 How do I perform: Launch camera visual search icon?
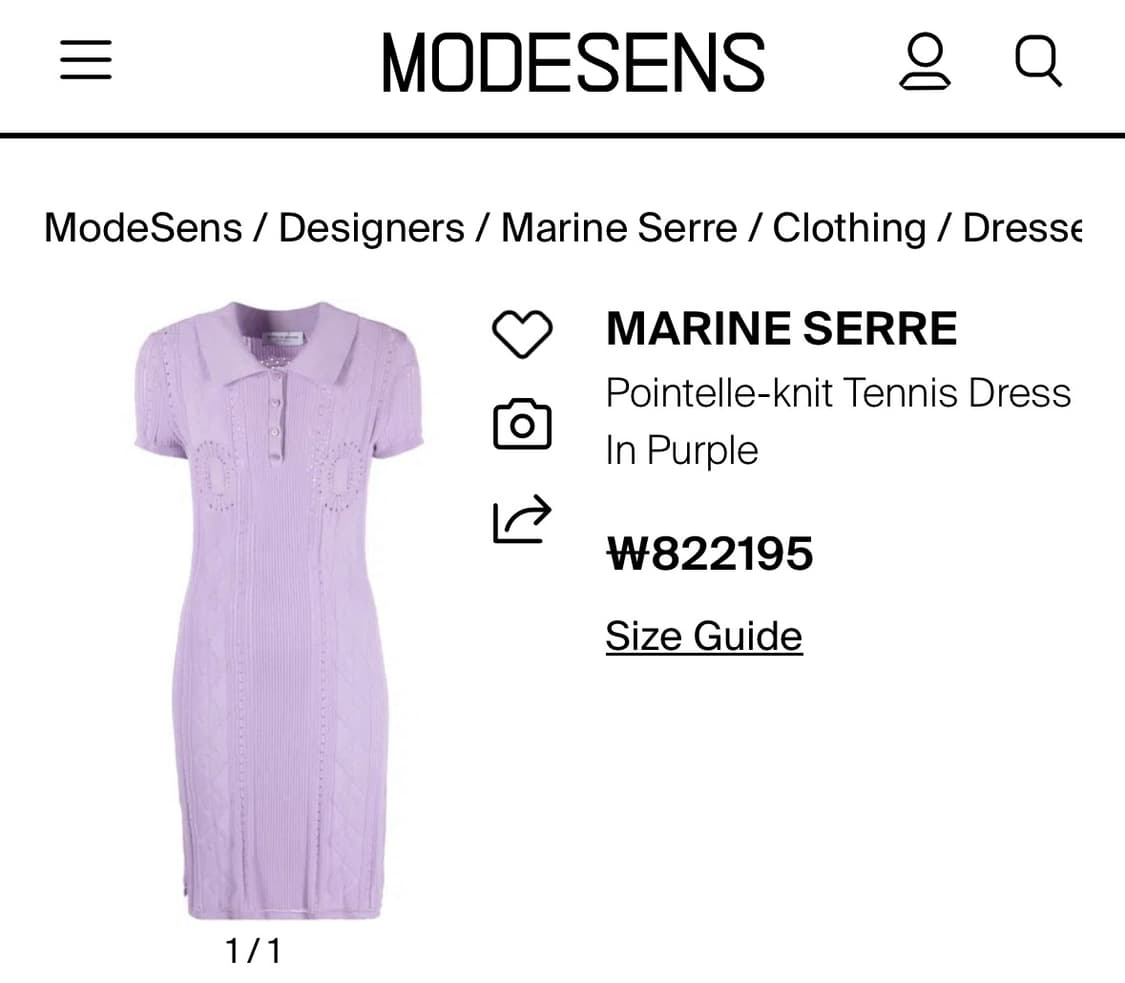point(522,424)
